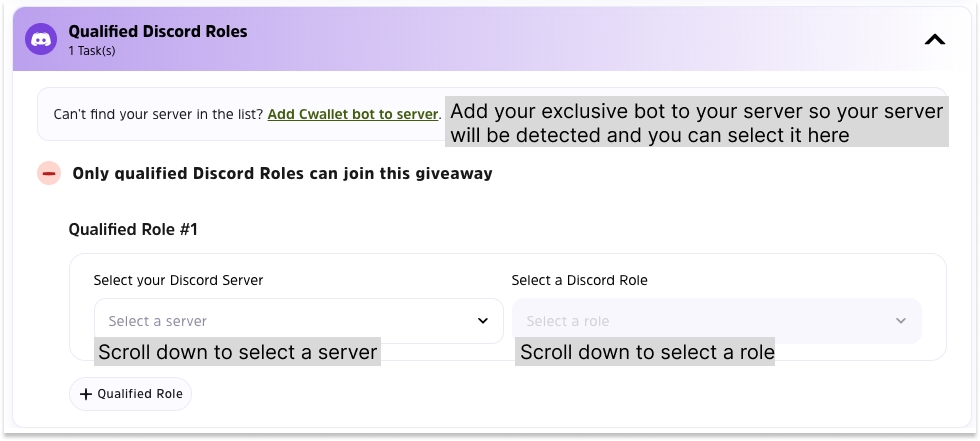Open the Add Cwallet bot to server link
The image size is (980, 441).
pyautogui.click(x=352, y=114)
